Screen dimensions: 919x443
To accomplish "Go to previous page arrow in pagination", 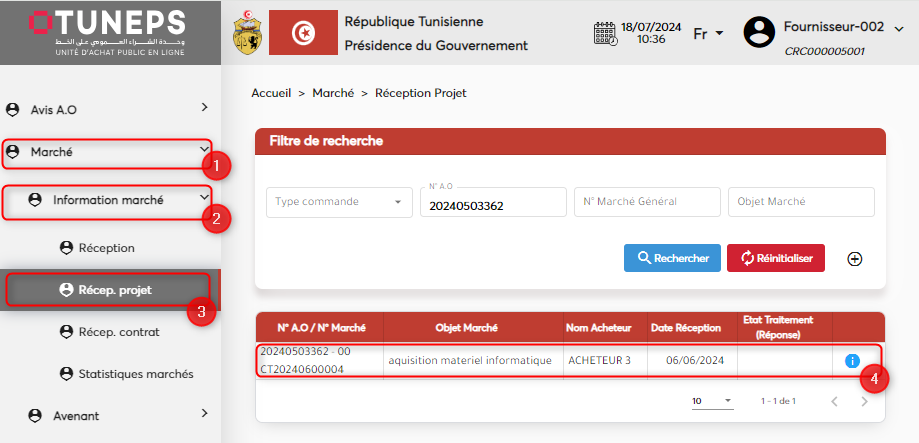I will [834, 401].
